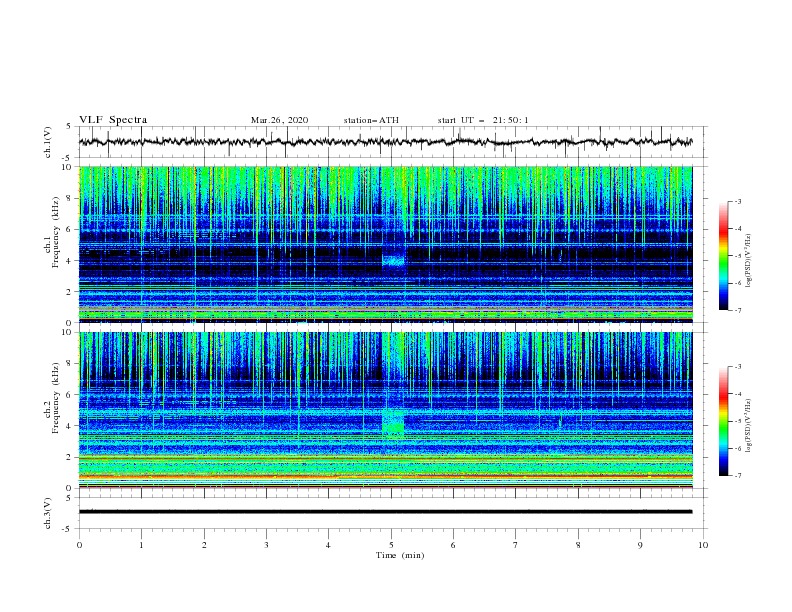The width and height of the screenshot is (792, 612).
Task: Click the ch.1 burst near 4 kHz at 5 min
Action: click(393, 261)
